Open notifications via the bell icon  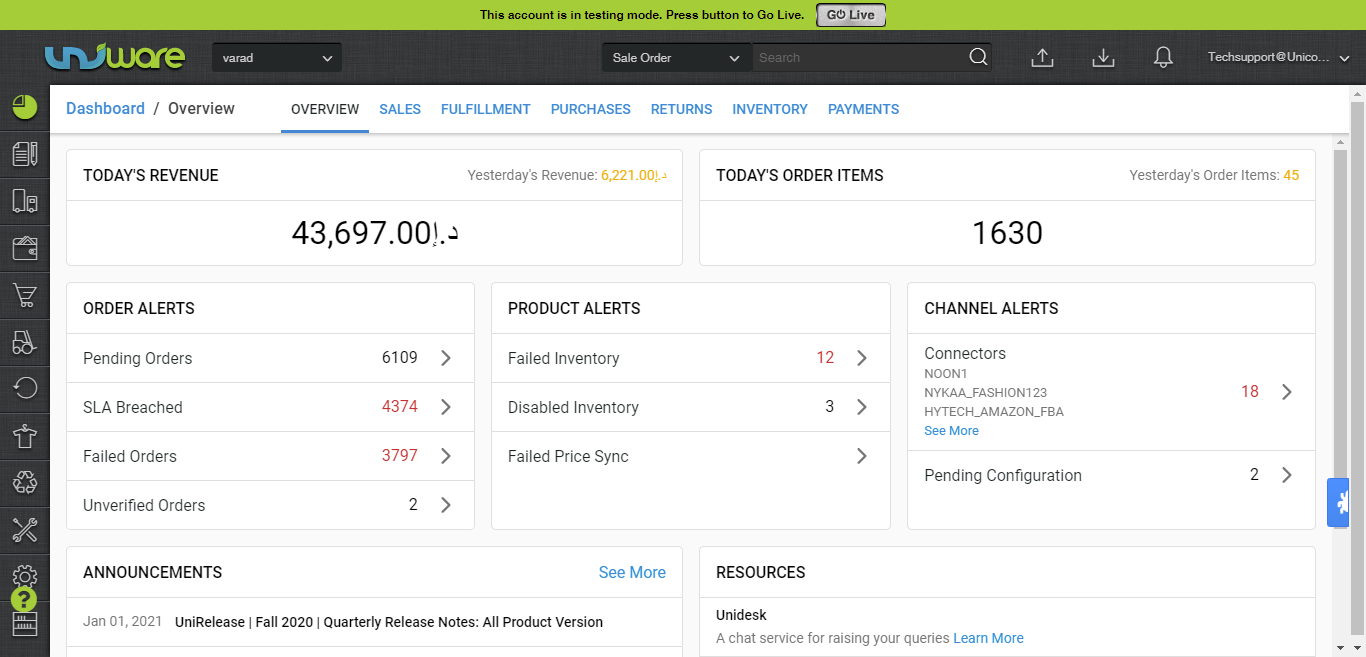[x=1163, y=57]
